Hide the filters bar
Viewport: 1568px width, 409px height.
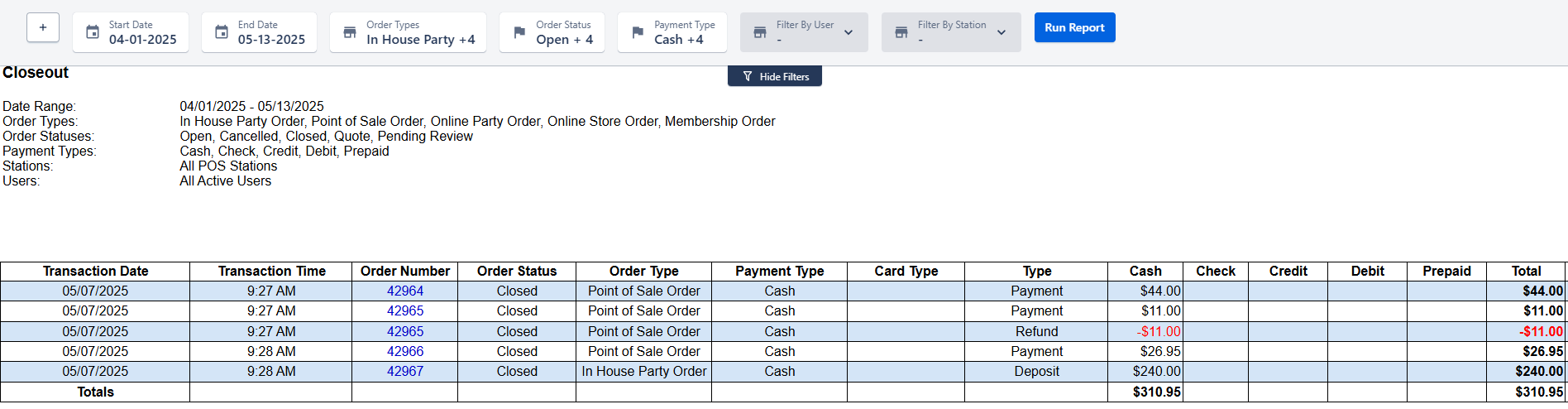pos(775,76)
